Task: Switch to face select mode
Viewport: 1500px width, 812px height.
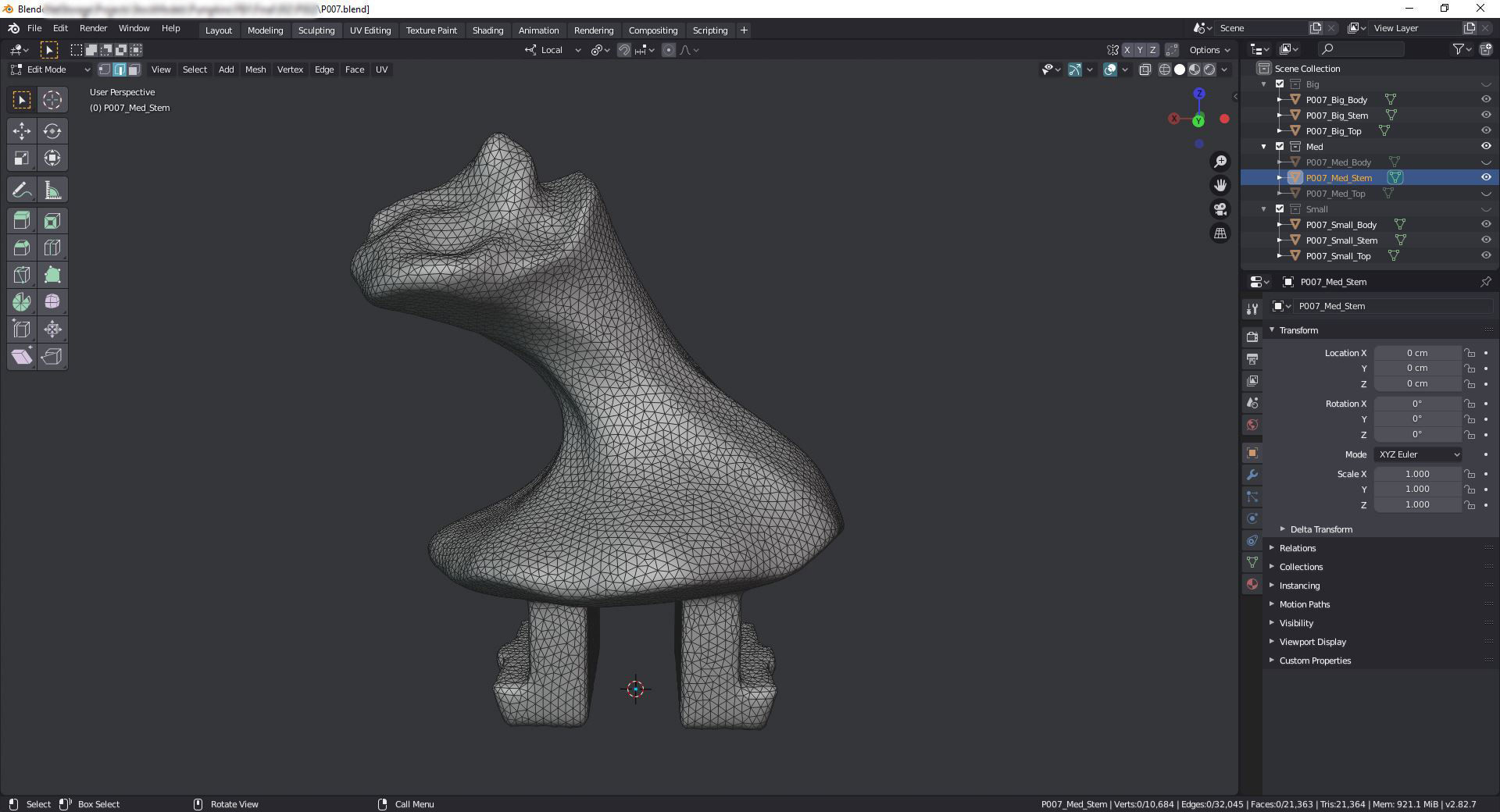Action: pos(134,69)
